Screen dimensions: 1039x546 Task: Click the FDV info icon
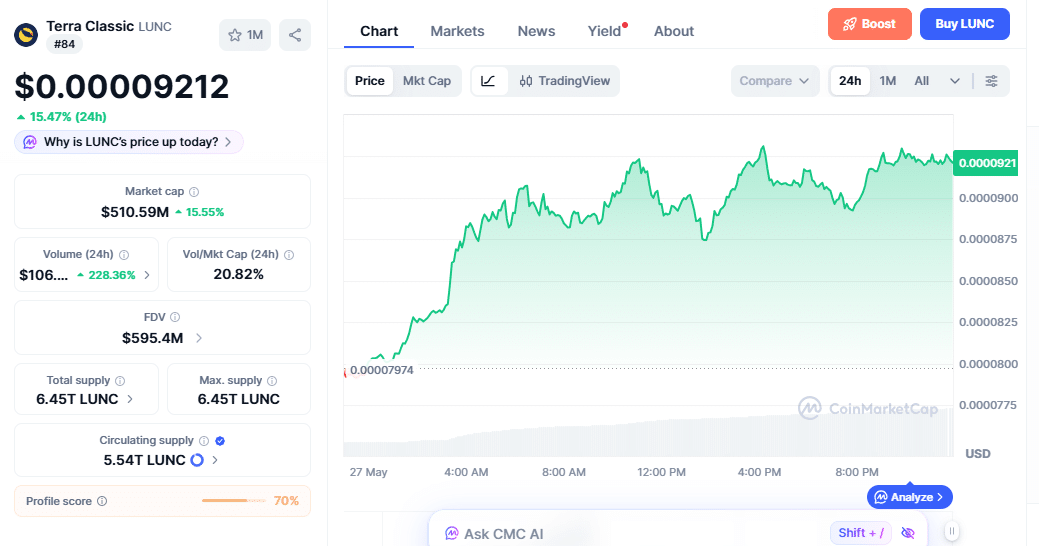click(x=175, y=317)
